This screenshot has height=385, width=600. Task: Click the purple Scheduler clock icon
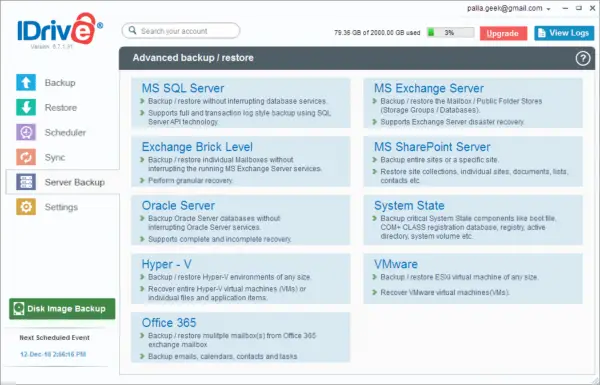pyautogui.click(x=26, y=132)
